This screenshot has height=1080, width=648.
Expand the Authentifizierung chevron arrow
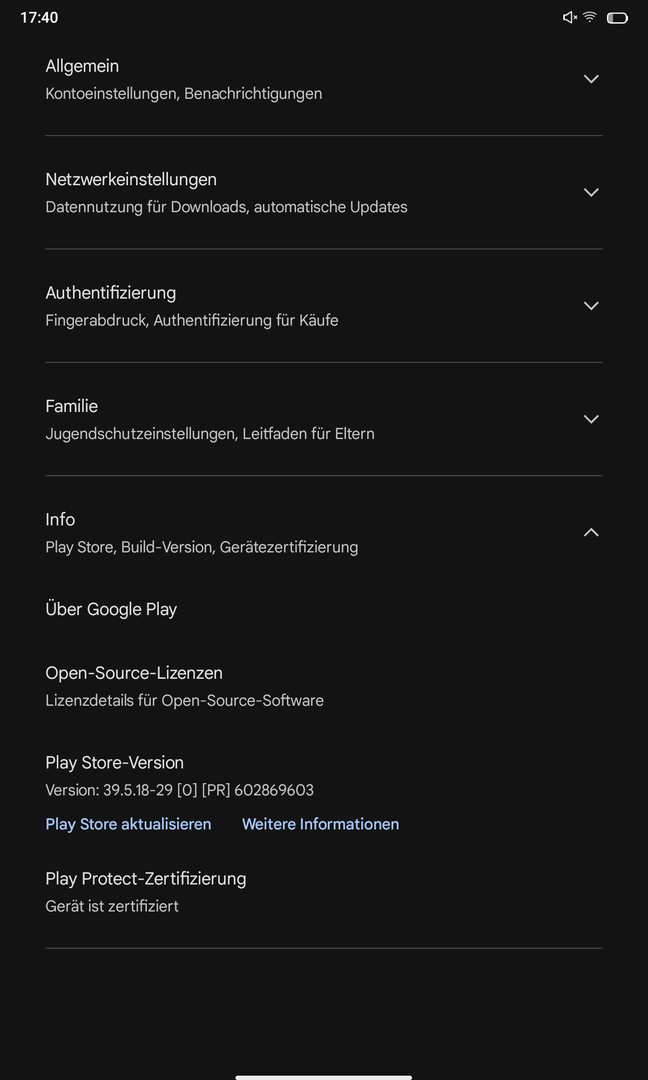[x=591, y=306]
